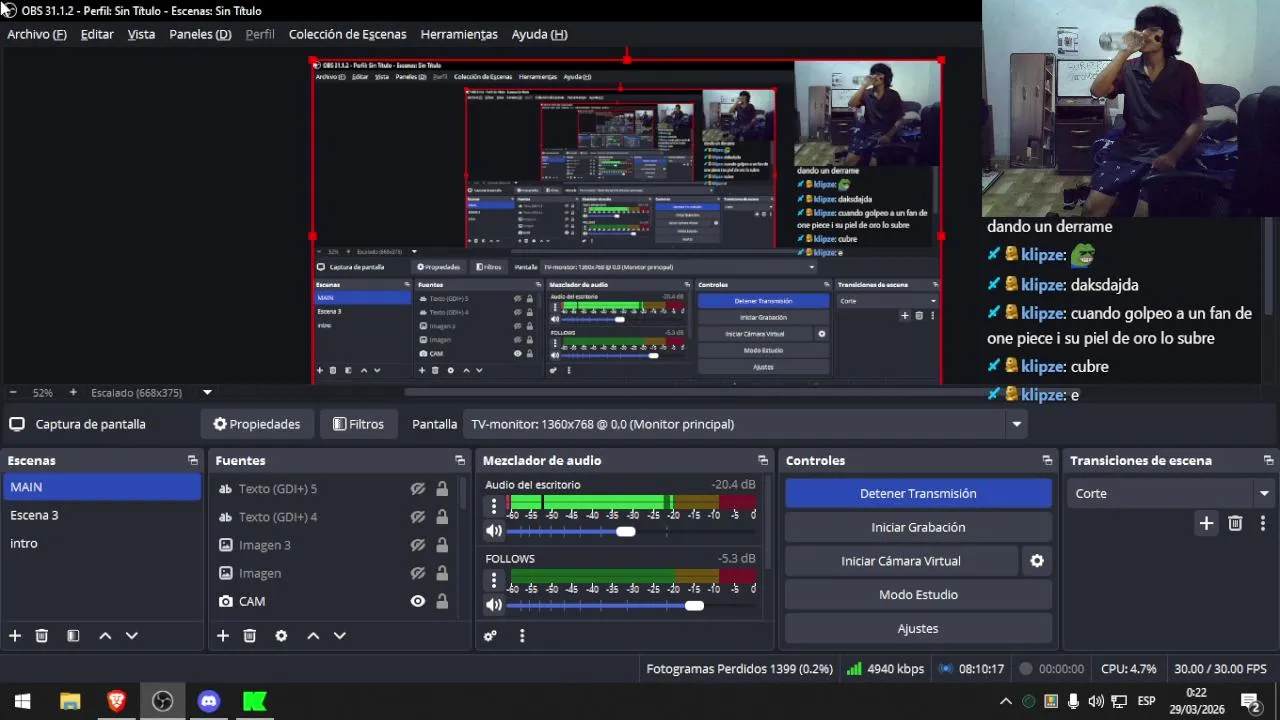The width and height of the screenshot is (1280, 720).
Task: Pop out the Fuentes dock
Action: point(460,461)
